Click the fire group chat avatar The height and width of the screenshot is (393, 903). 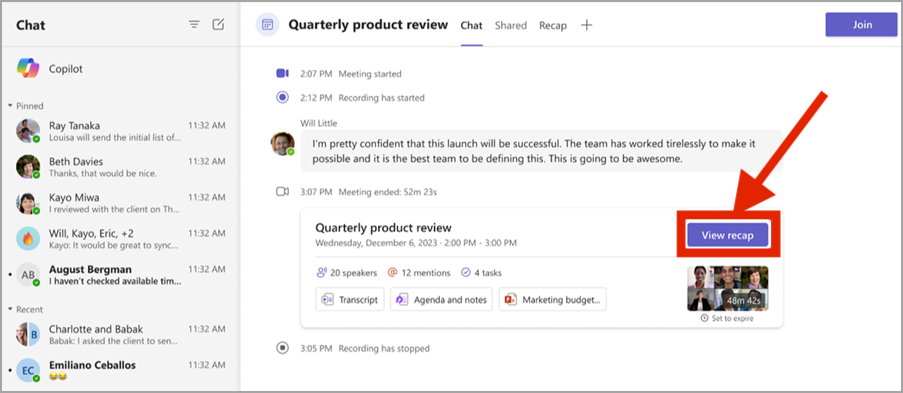point(28,239)
